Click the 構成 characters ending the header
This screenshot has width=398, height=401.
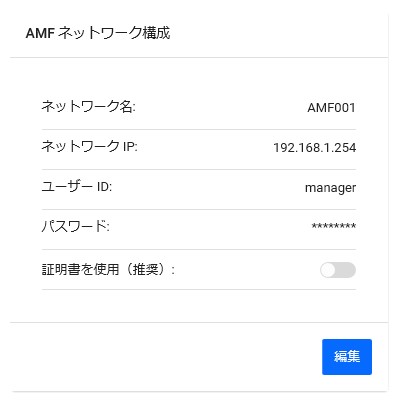[156, 33]
